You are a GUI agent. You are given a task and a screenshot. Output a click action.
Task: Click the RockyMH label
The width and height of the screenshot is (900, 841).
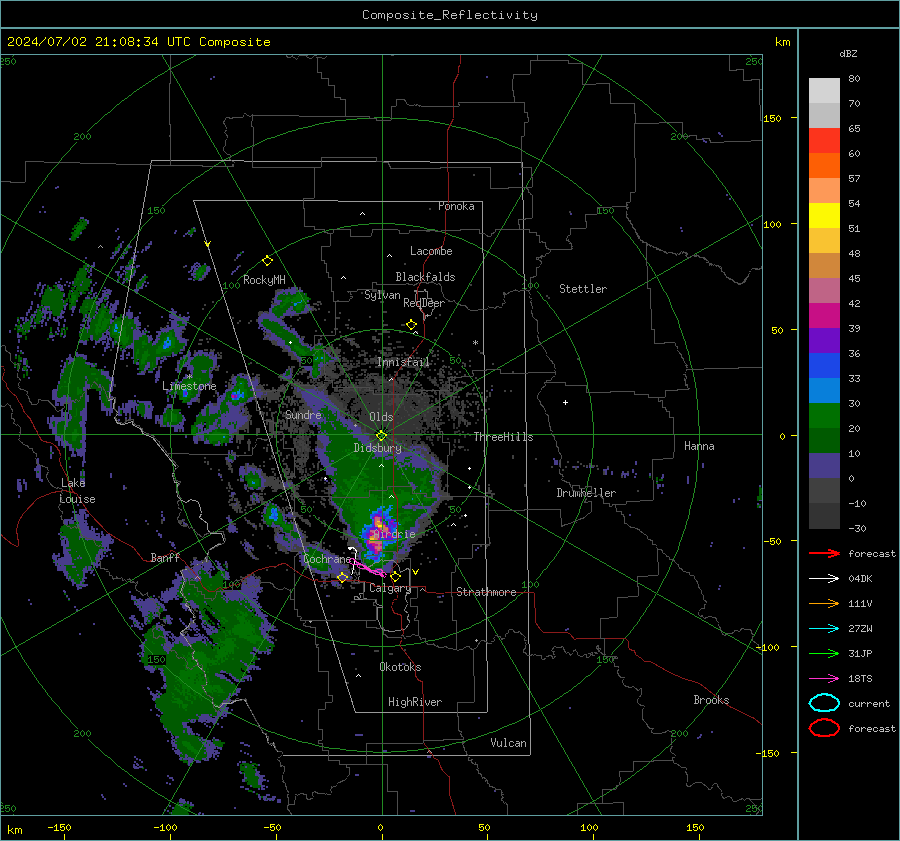click(x=264, y=280)
